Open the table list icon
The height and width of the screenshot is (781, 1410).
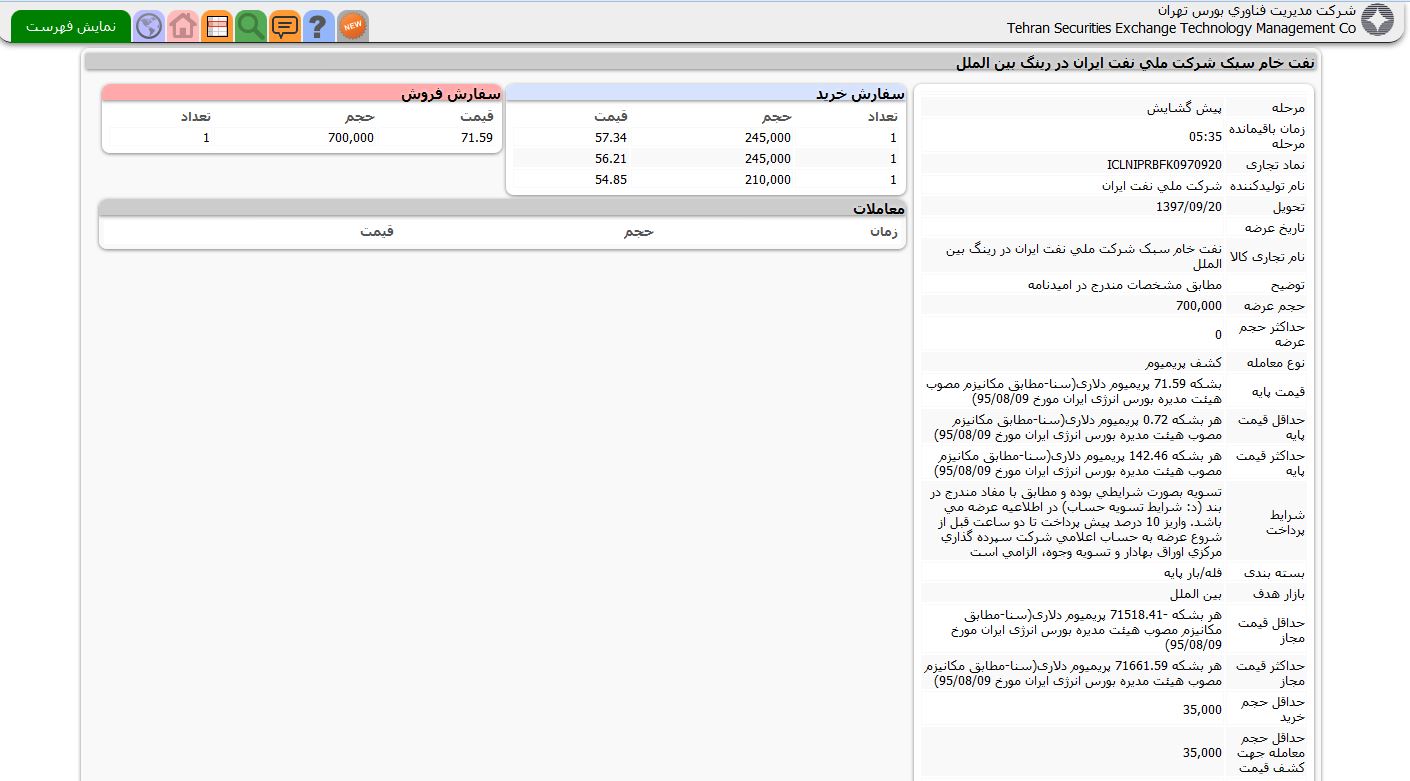point(217,26)
